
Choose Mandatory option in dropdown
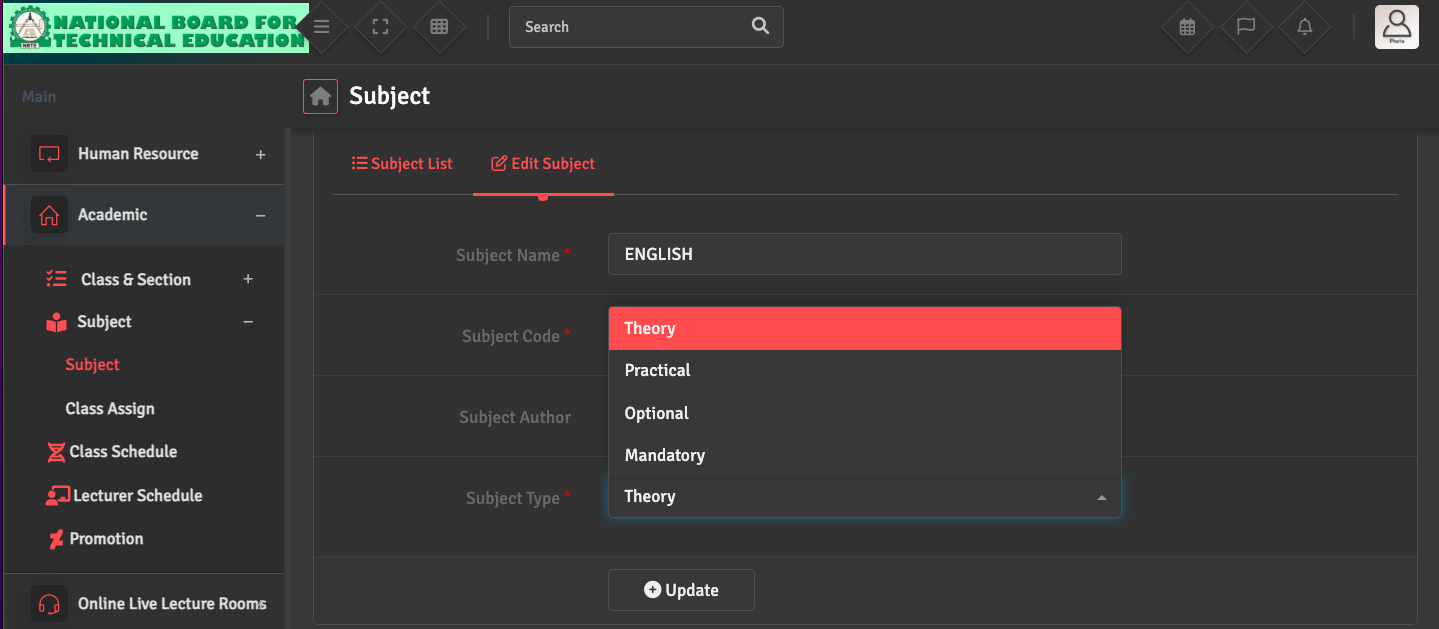(665, 455)
